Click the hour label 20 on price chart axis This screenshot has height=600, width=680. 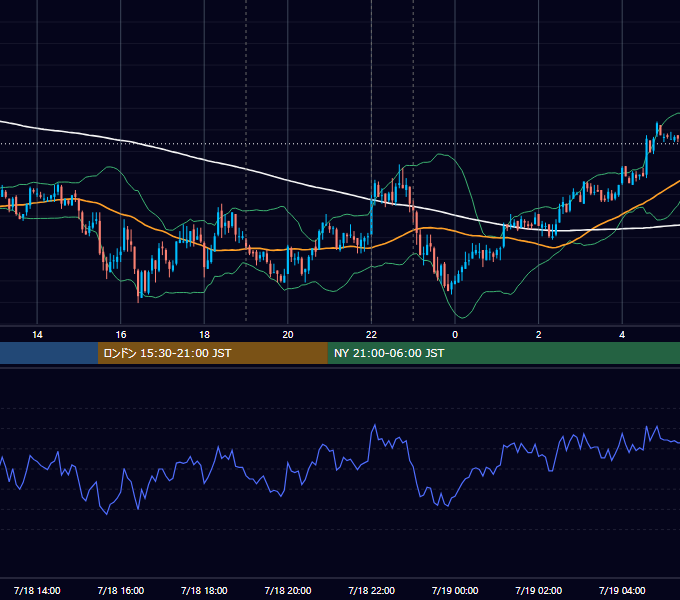(x=288, y=335)
